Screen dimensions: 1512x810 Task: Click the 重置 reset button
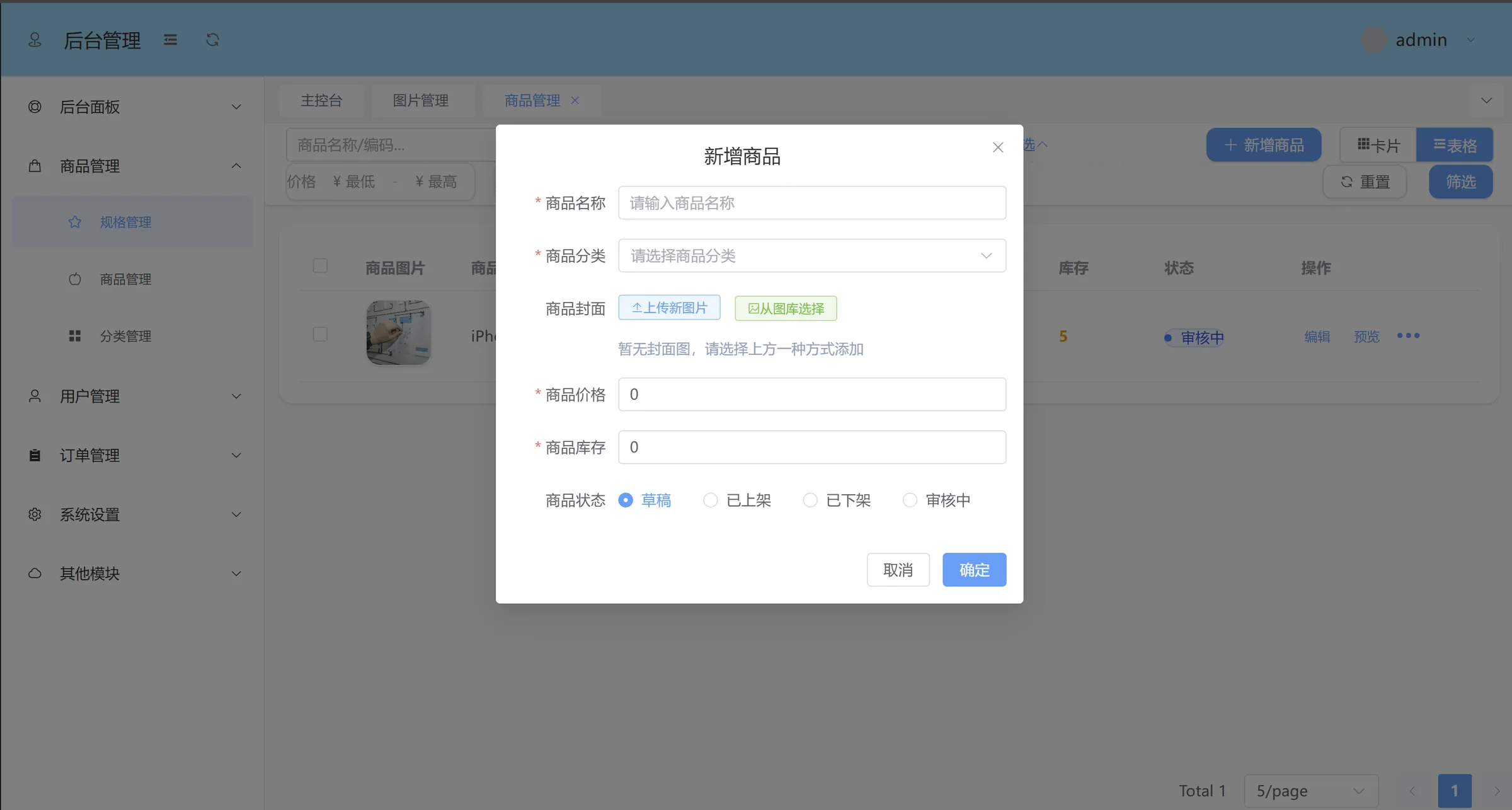pyautogui.click(x=1365, y=182)
